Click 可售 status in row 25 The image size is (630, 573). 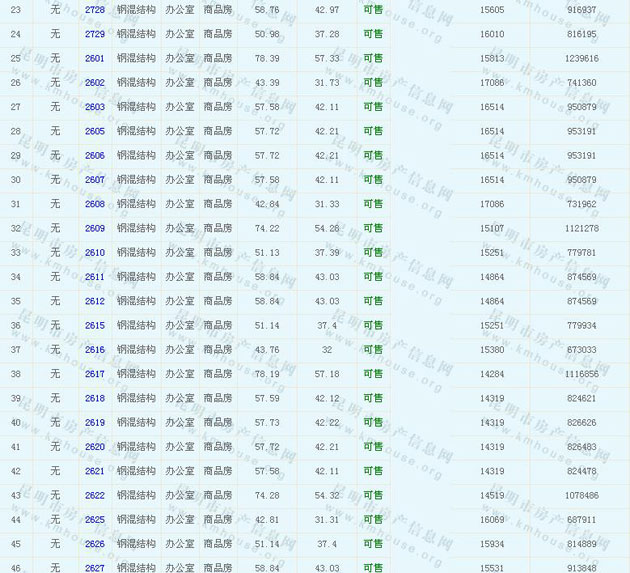[x=372, y=58]
